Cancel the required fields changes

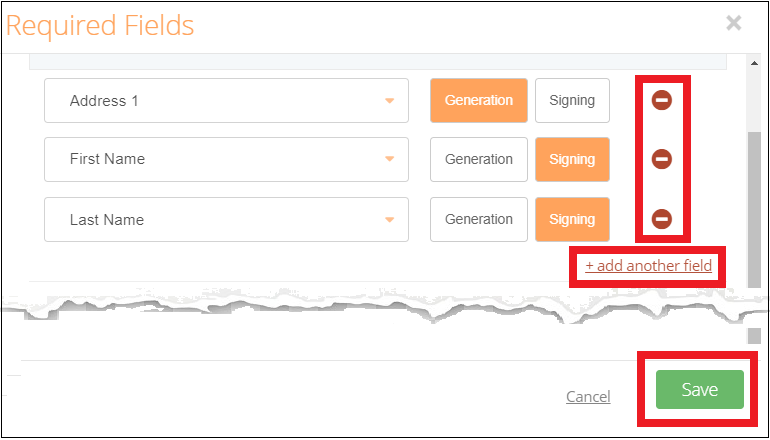[588, 397]
